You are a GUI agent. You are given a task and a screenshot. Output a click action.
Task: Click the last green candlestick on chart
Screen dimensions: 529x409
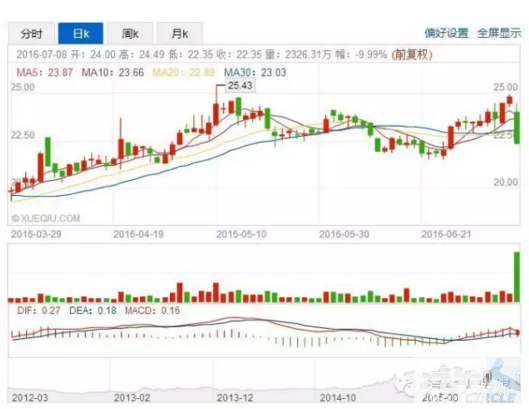pos(517,128)
